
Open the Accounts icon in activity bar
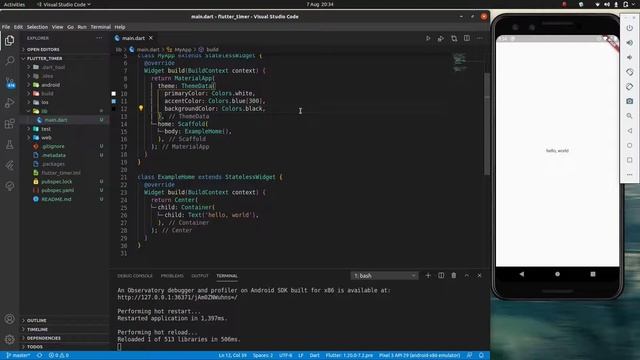click(x=9, y=319)
